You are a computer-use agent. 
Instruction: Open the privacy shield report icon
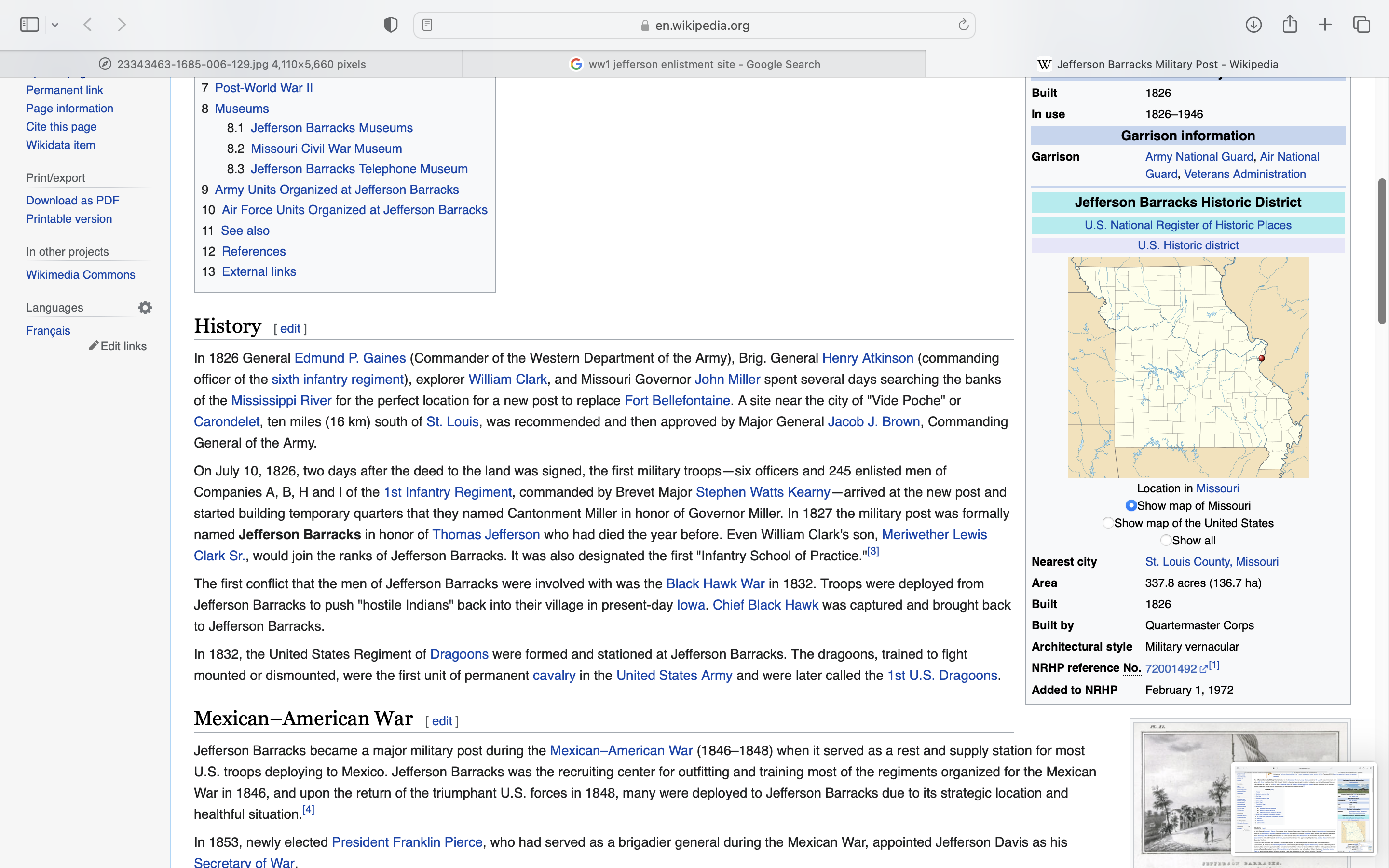tap(391, 25)
